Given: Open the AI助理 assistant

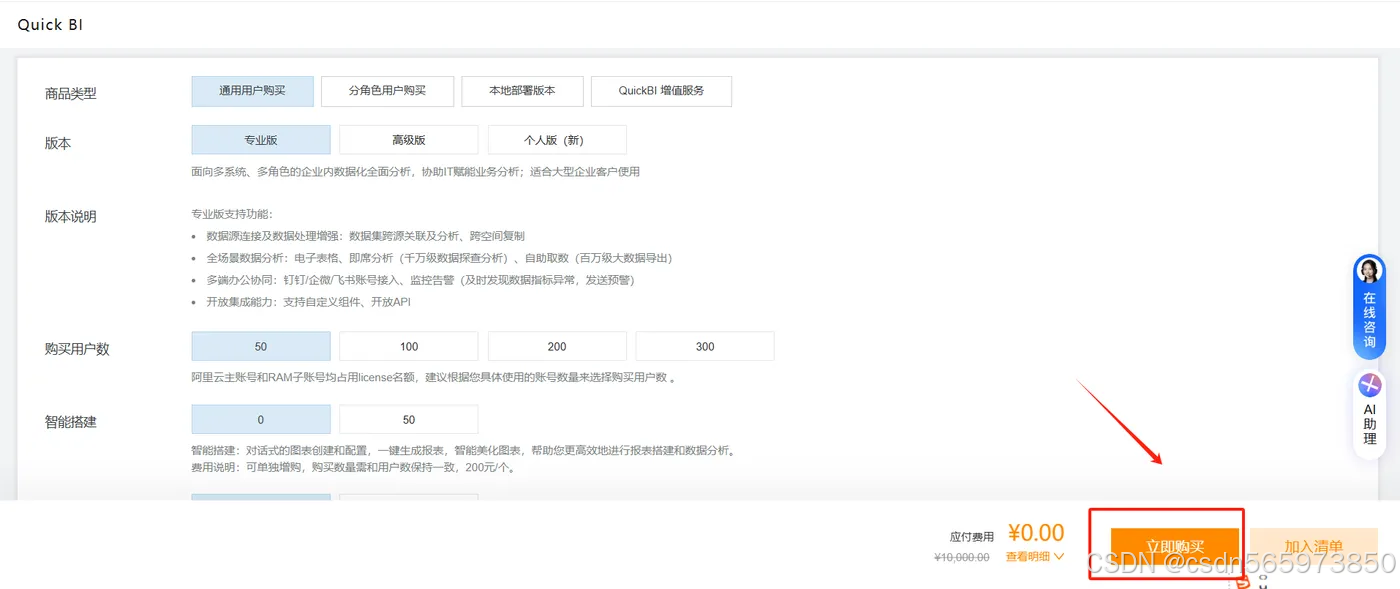Looking at the screenshot, I should tap(1368, 410).
